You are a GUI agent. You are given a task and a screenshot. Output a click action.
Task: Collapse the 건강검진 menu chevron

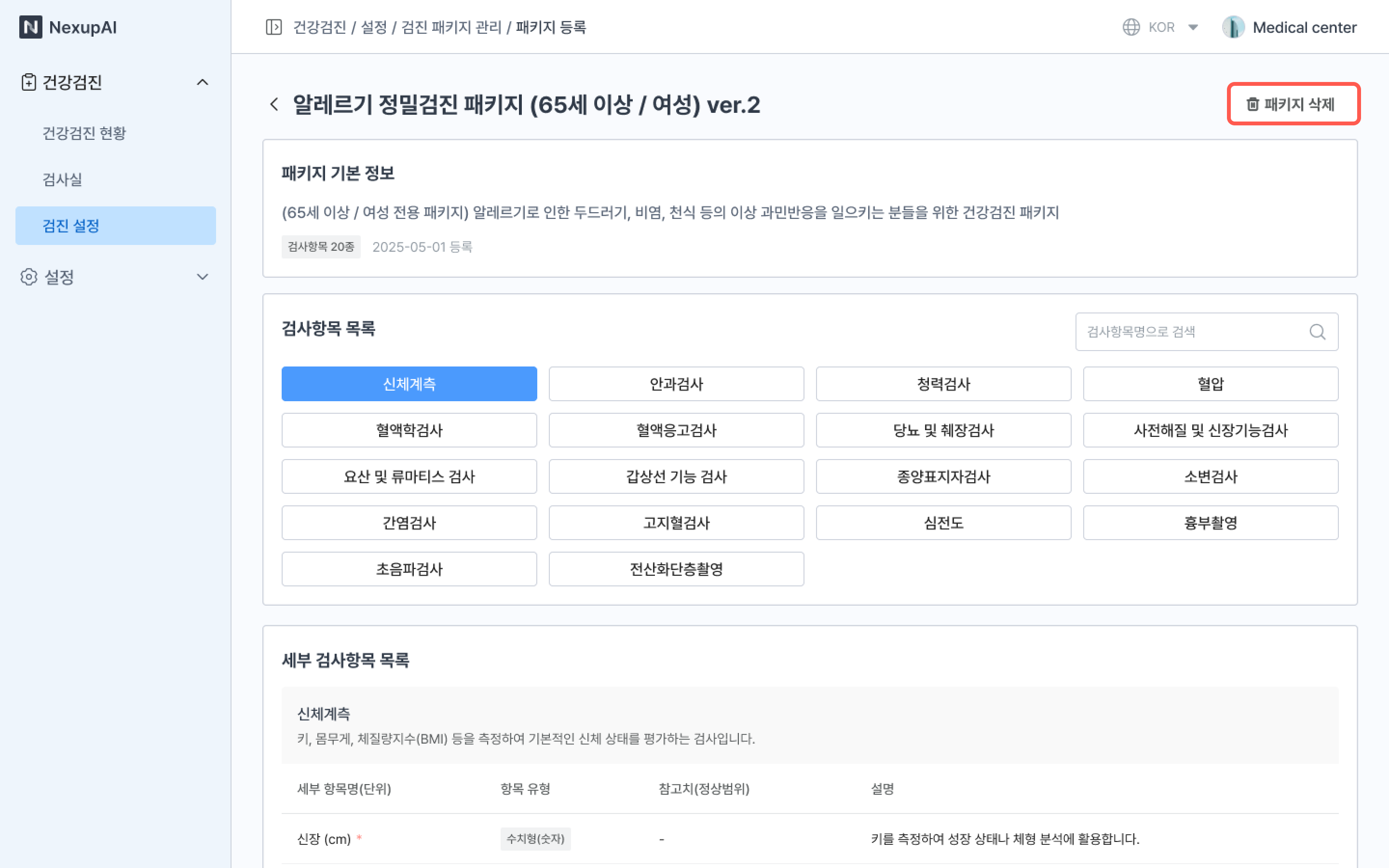202,82
